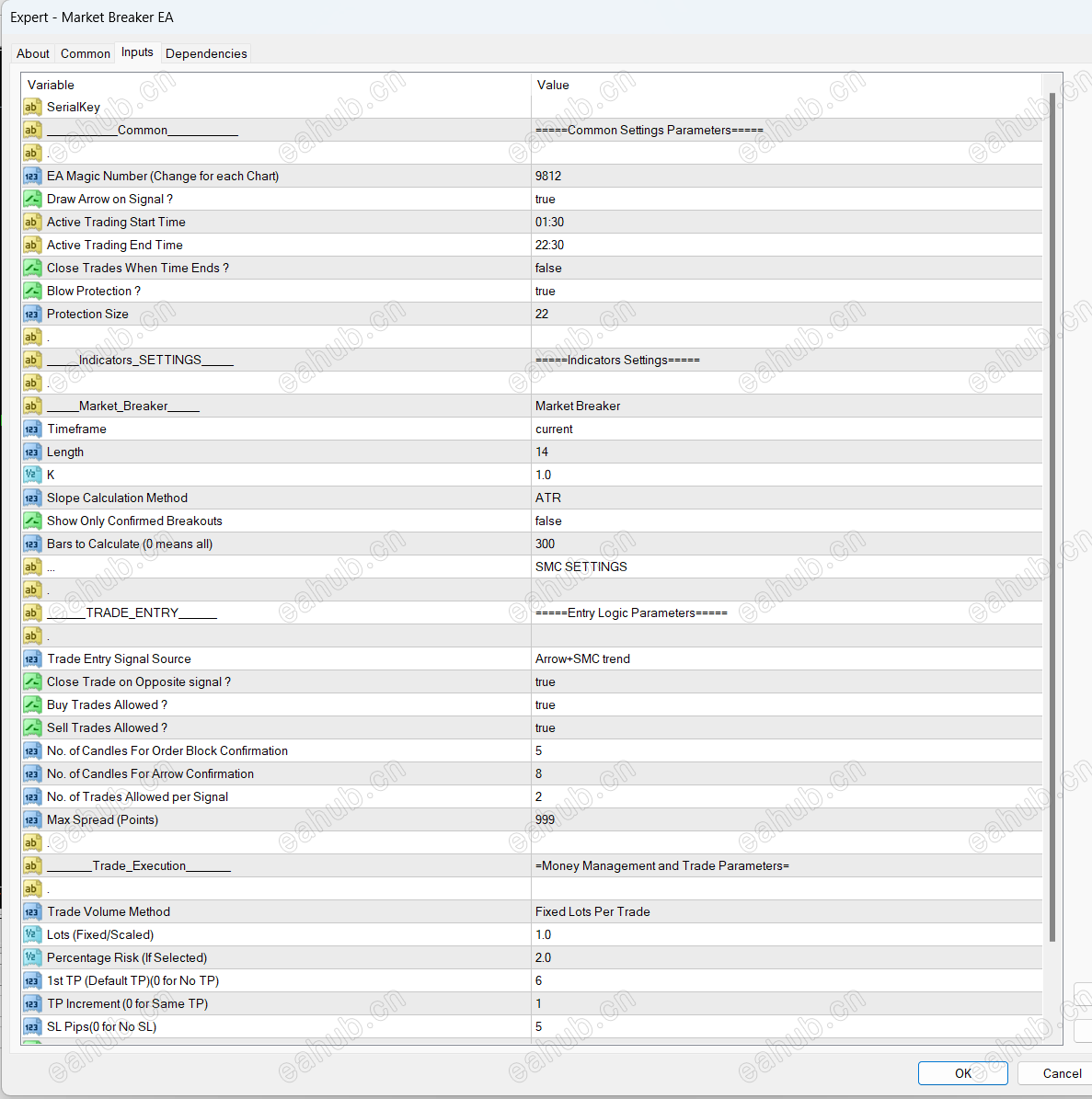Click the boolean icon beside Blow Protection

pos(32,291)
